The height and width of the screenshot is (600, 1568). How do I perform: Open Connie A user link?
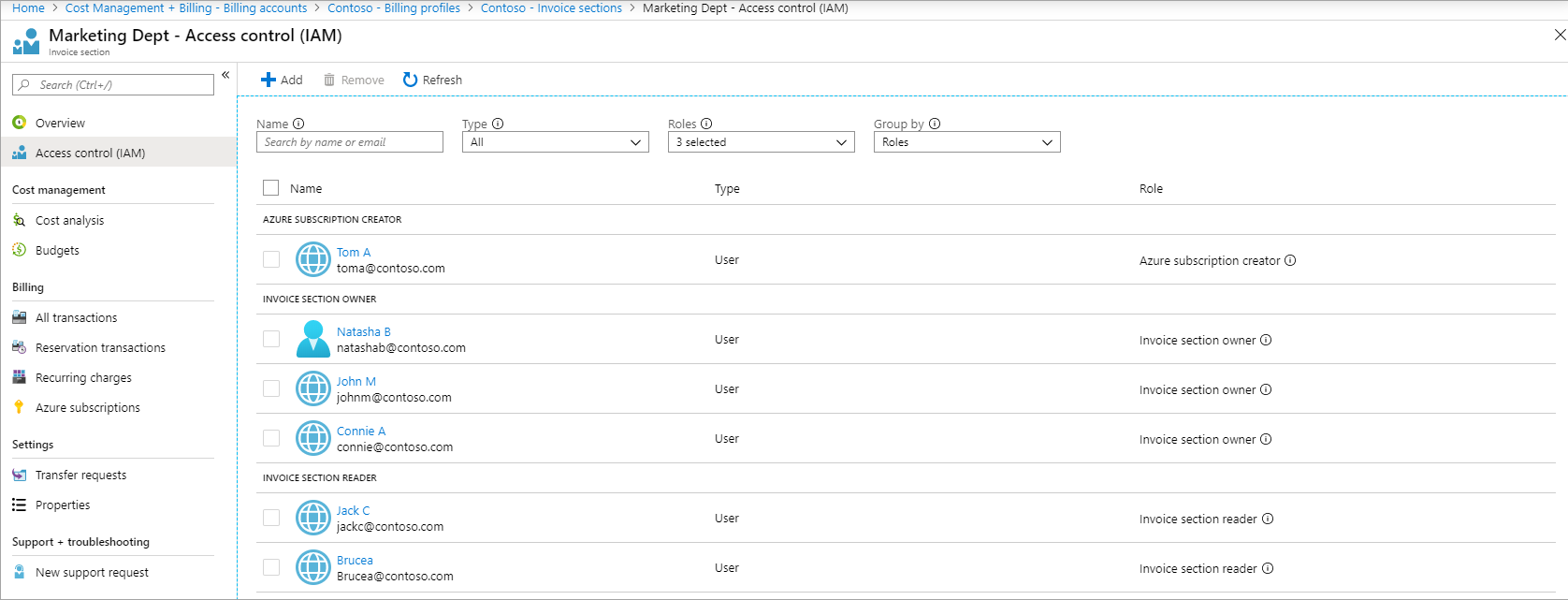click(361, 432)
